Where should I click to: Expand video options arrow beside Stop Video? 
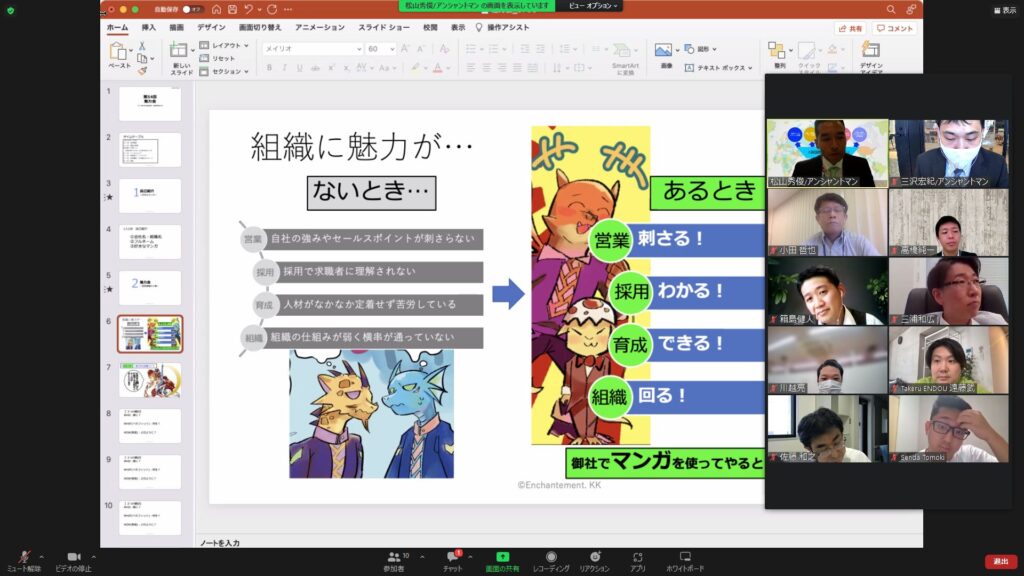(x=93, y=557)
